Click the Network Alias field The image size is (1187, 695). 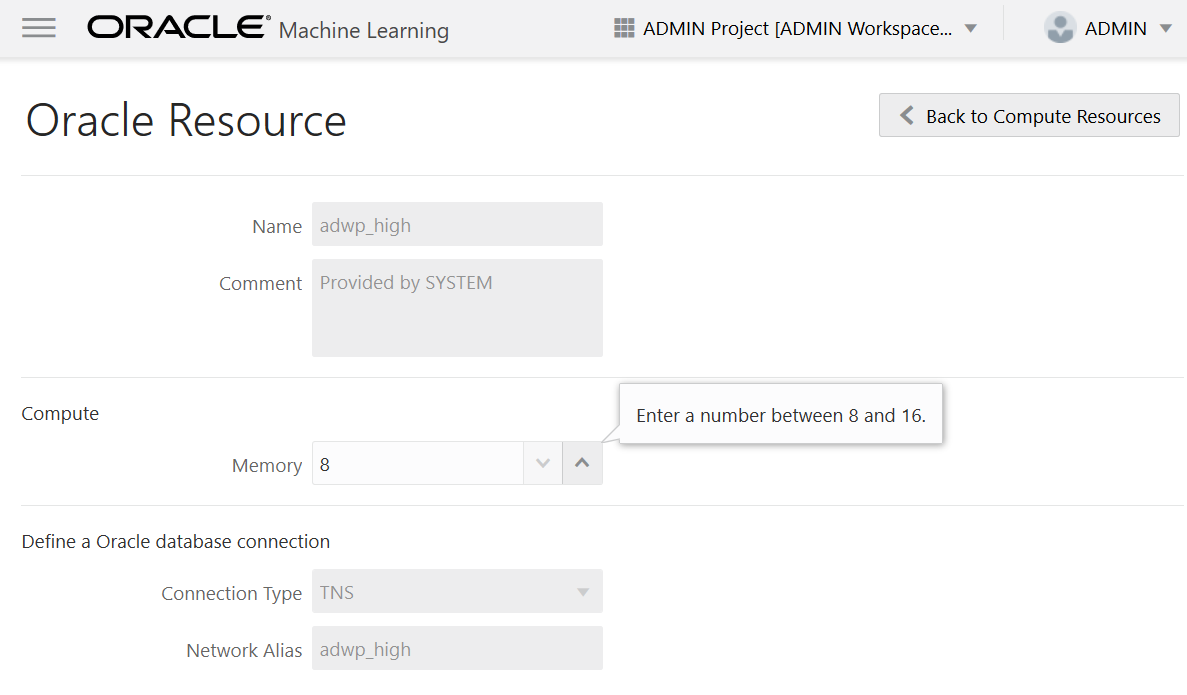tap(457, 648)
